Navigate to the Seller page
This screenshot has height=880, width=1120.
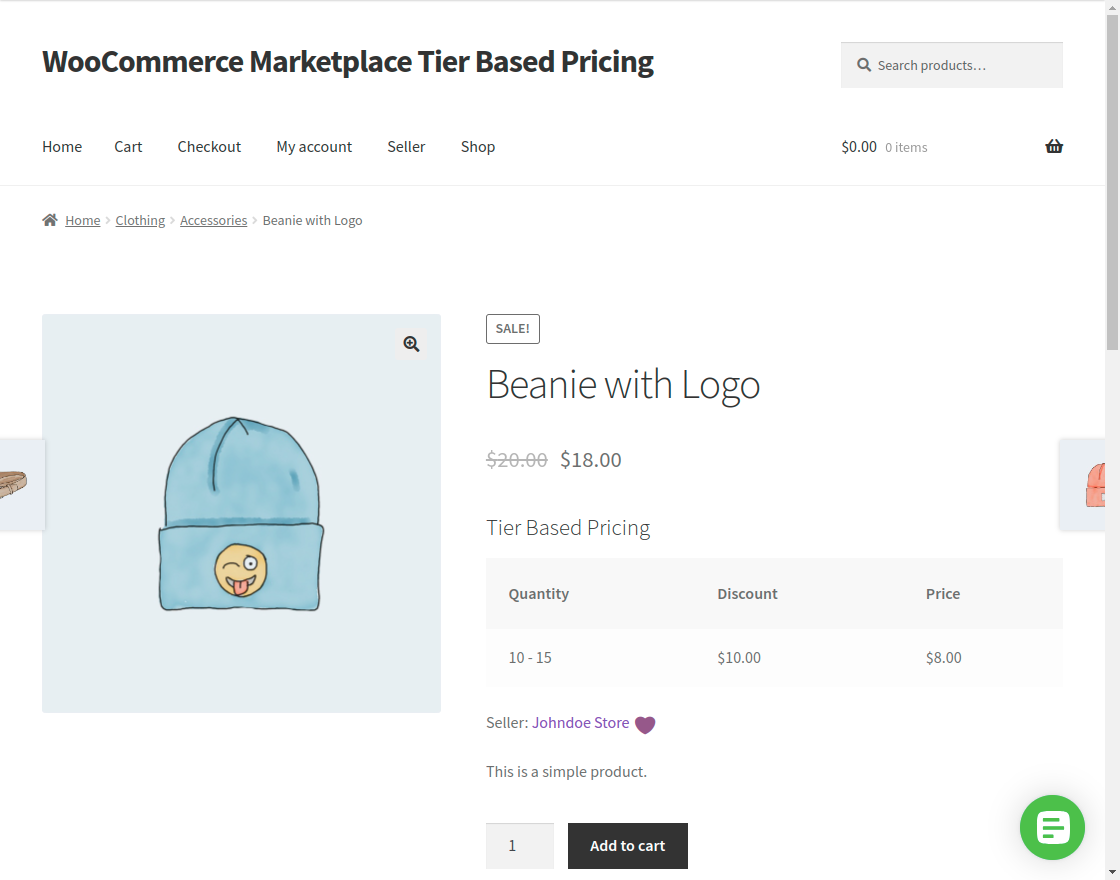[x=406, y=146]
